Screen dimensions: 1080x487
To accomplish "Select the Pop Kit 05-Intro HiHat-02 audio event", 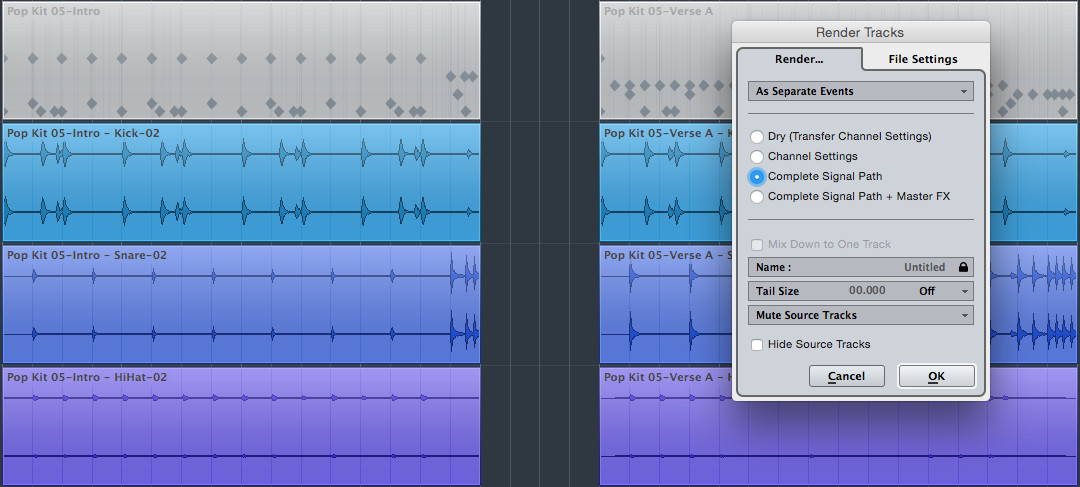I will click(241, 426).
